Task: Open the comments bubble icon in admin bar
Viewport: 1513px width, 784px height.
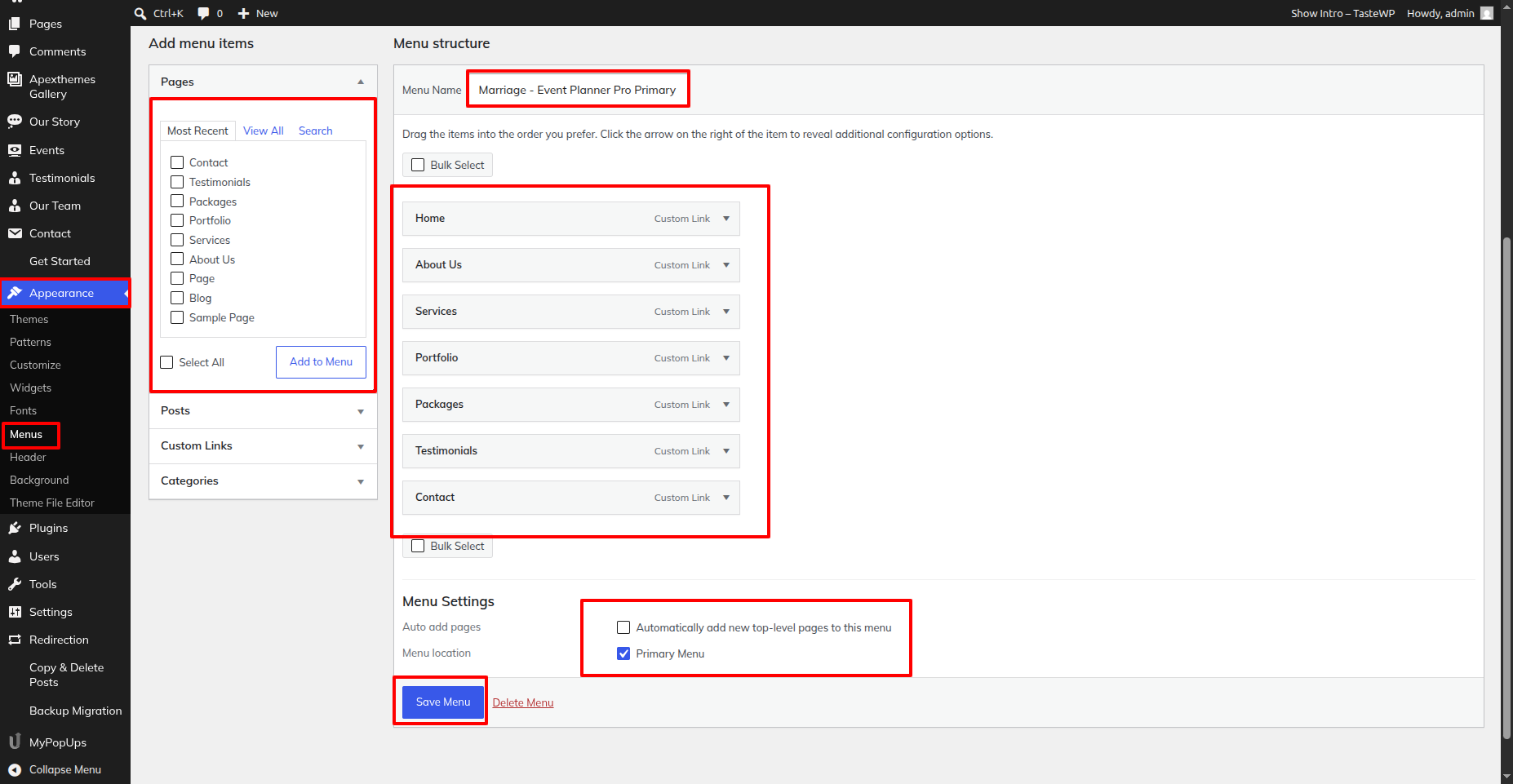Action: [x=203, y=13]
